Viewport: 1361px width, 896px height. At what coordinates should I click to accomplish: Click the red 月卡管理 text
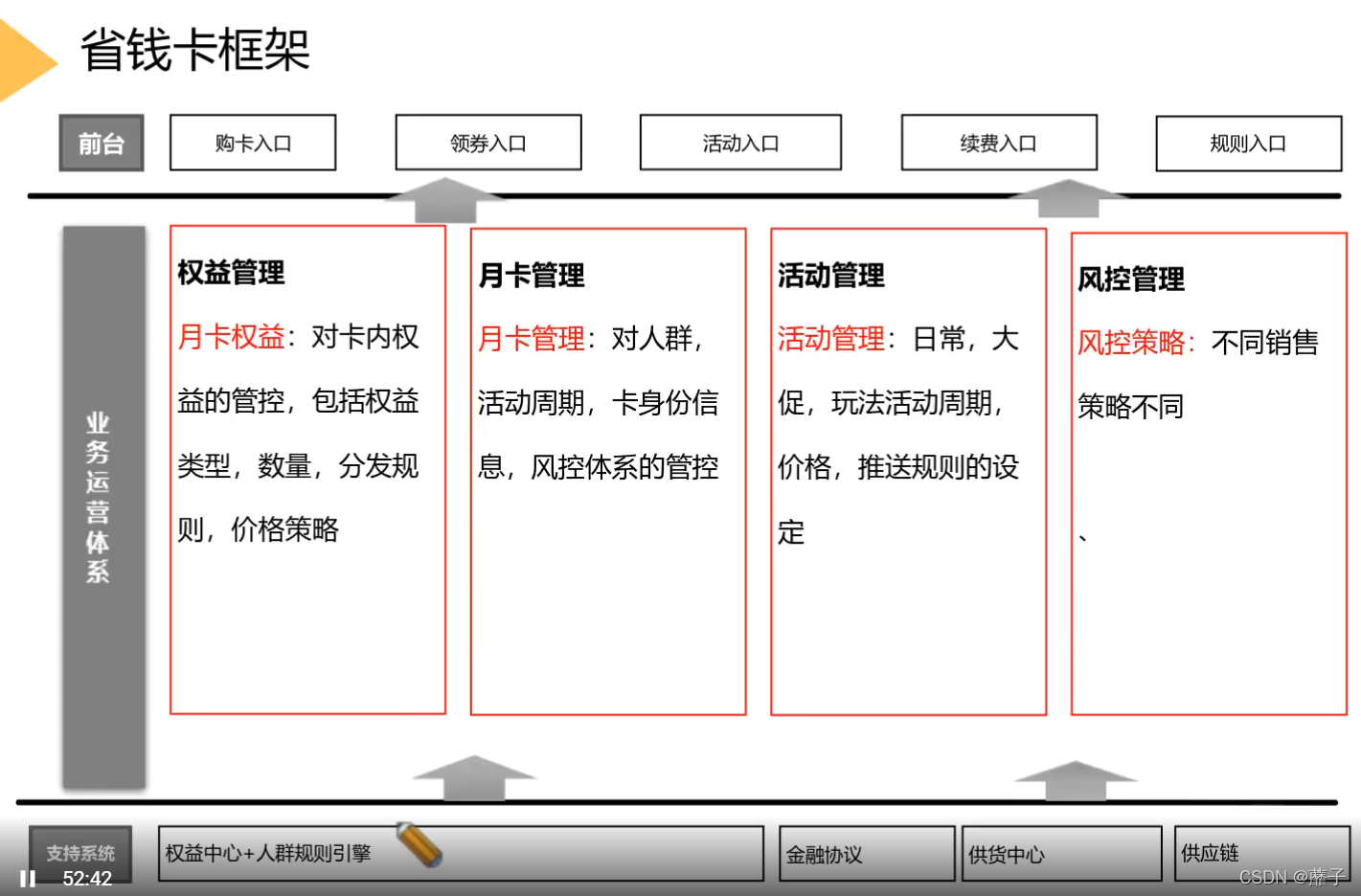[532, 339]
